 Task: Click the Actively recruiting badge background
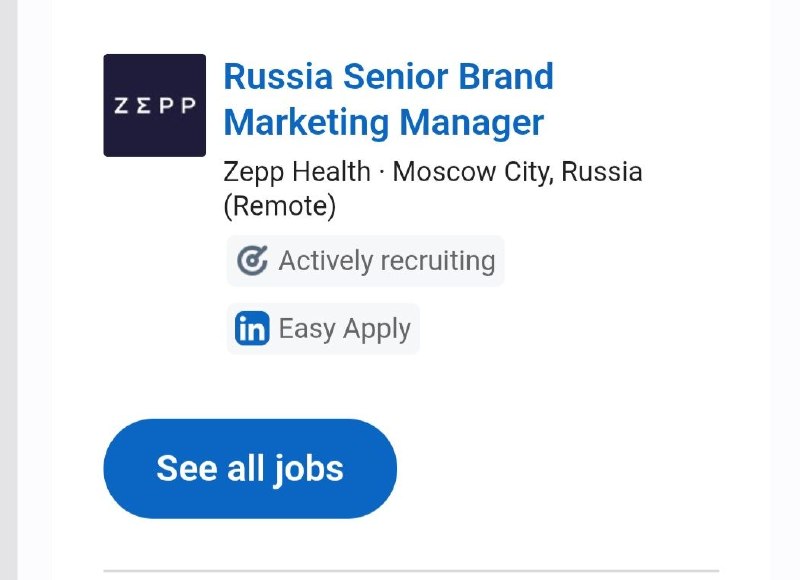pos(366,261)
